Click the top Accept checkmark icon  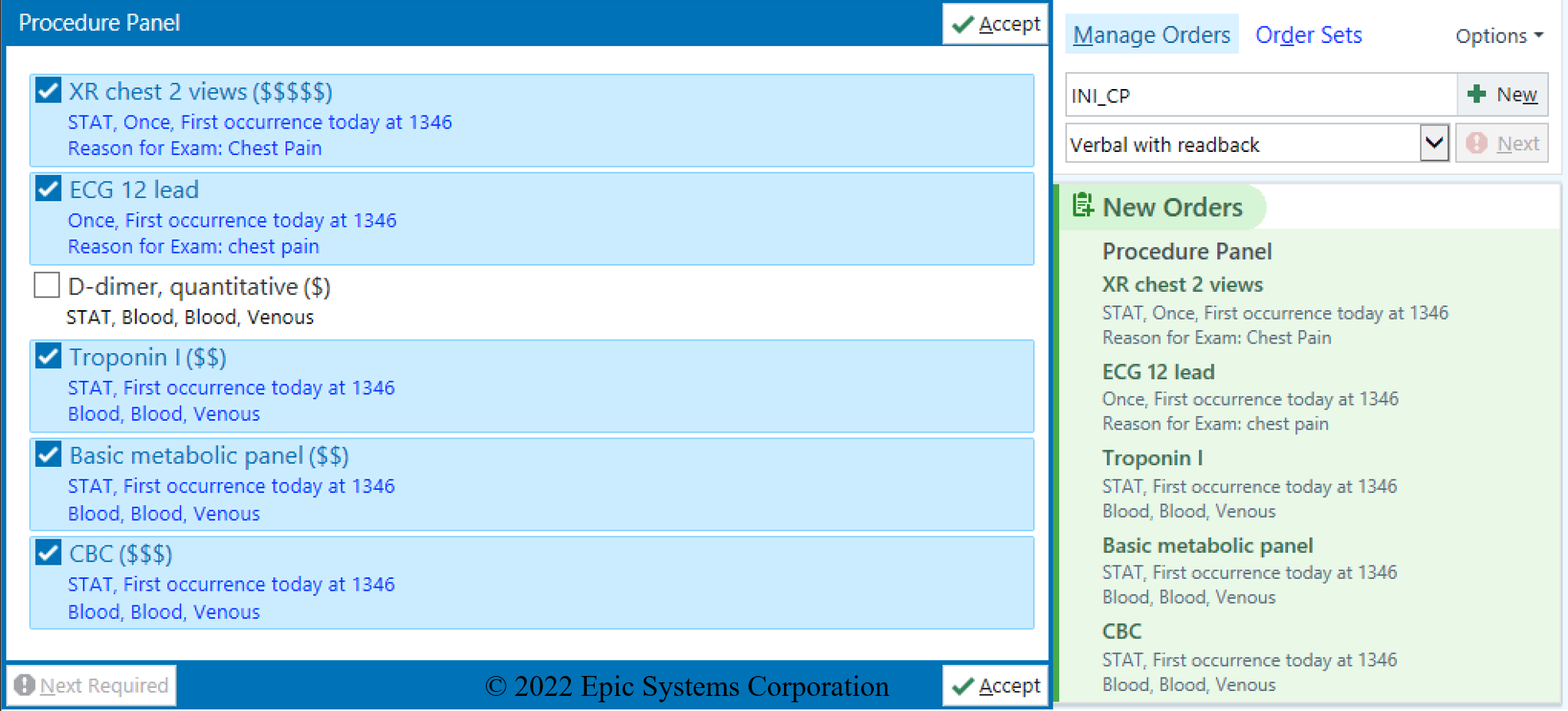(963, 25)
